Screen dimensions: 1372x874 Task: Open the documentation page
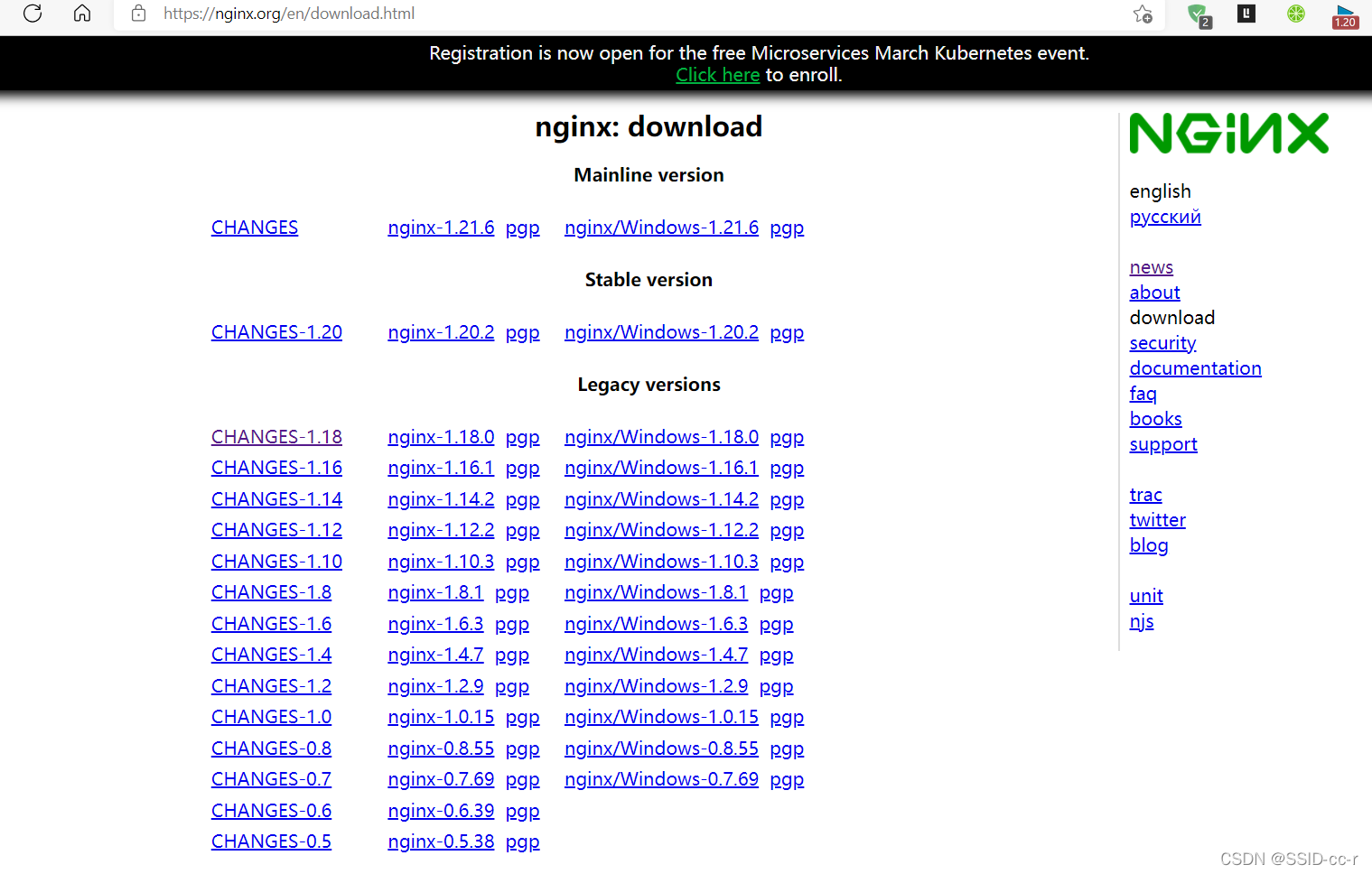click(1195, 368)
